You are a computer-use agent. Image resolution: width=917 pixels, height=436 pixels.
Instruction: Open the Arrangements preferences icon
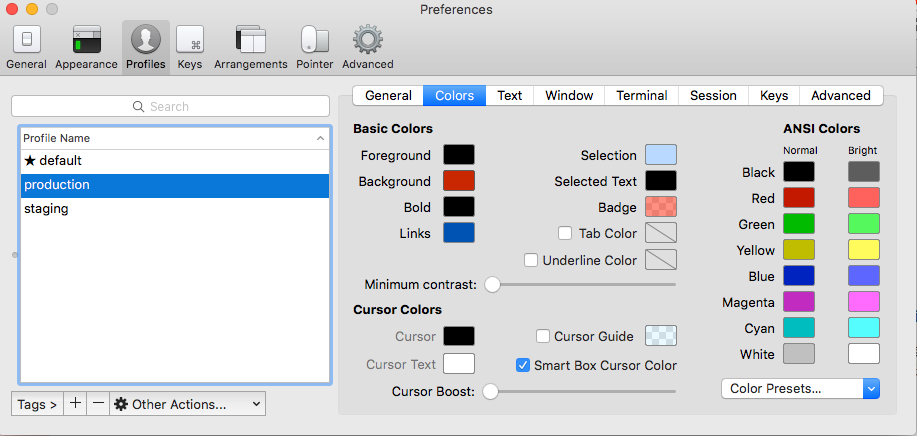250,47
